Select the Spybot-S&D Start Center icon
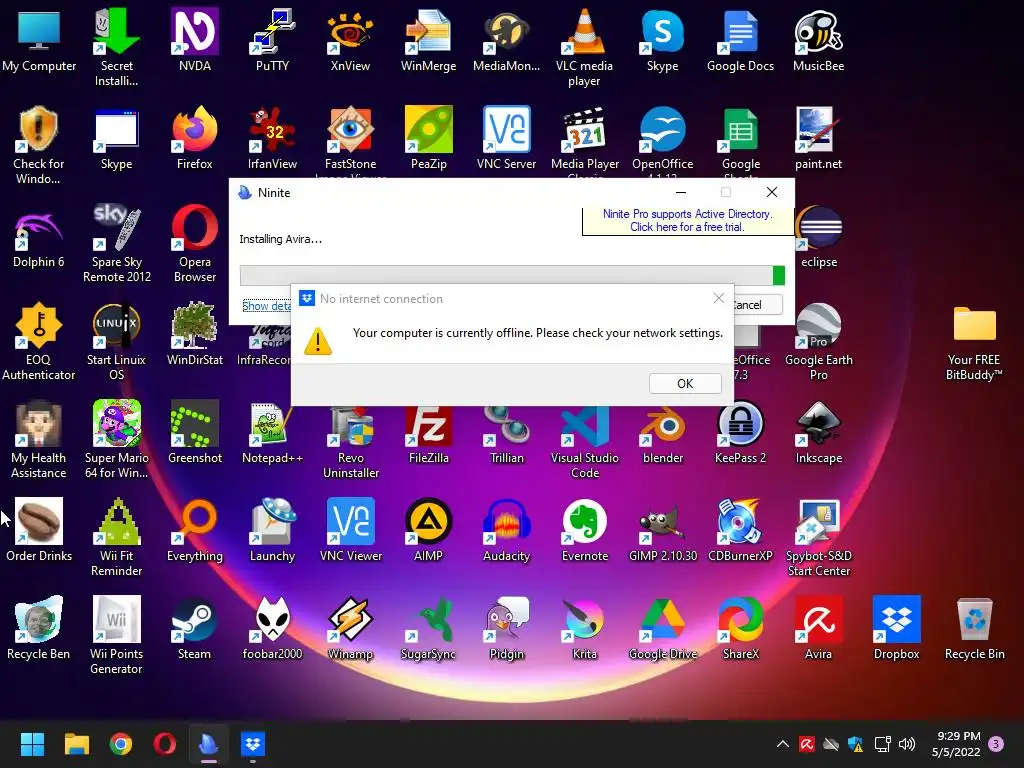 [818, 537]
